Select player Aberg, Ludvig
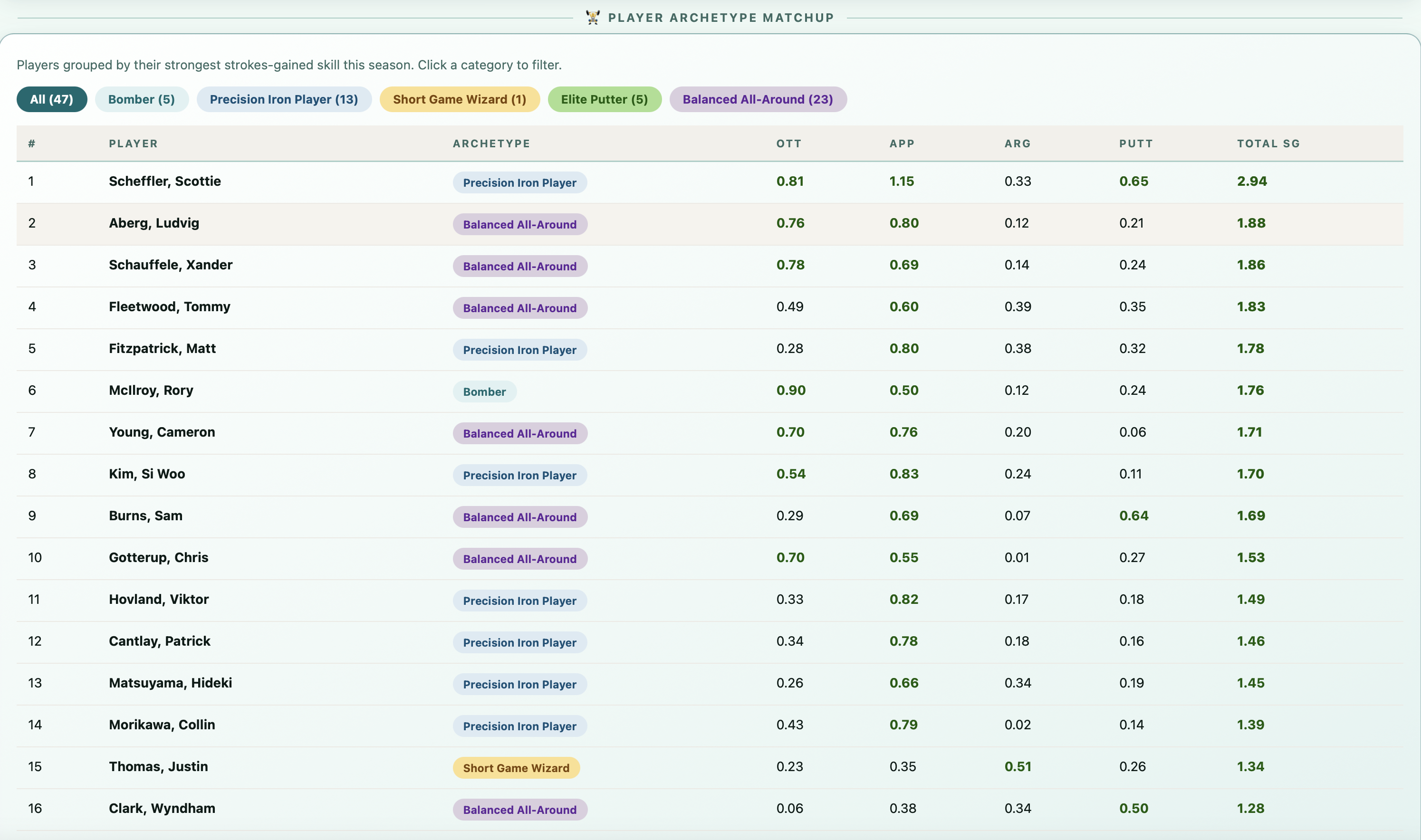1421x840 pixels. click(154, 223)
